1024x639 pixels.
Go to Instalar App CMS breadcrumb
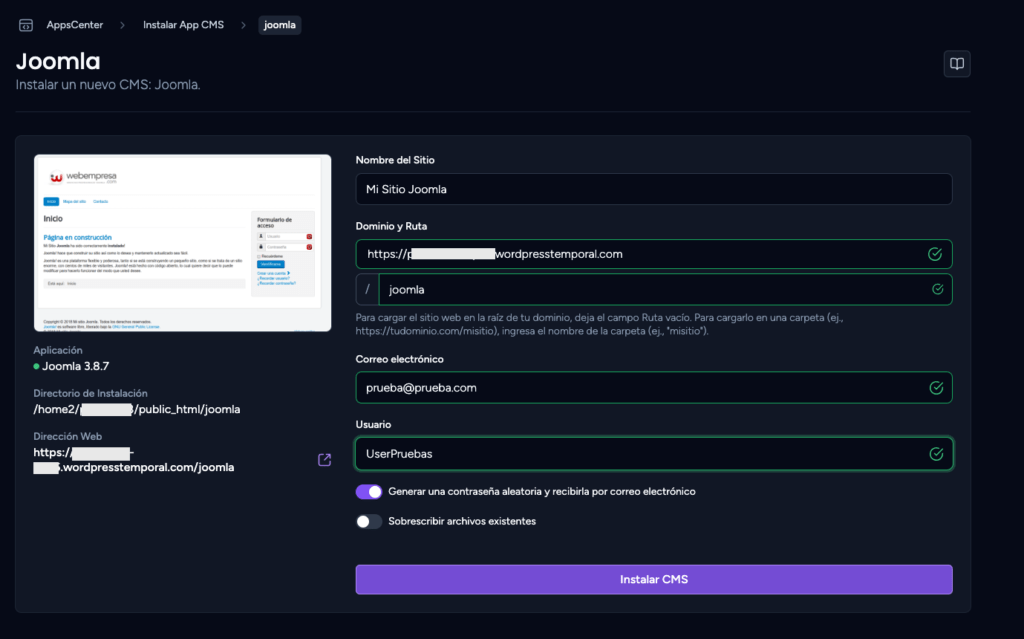[x=184, y=25]
